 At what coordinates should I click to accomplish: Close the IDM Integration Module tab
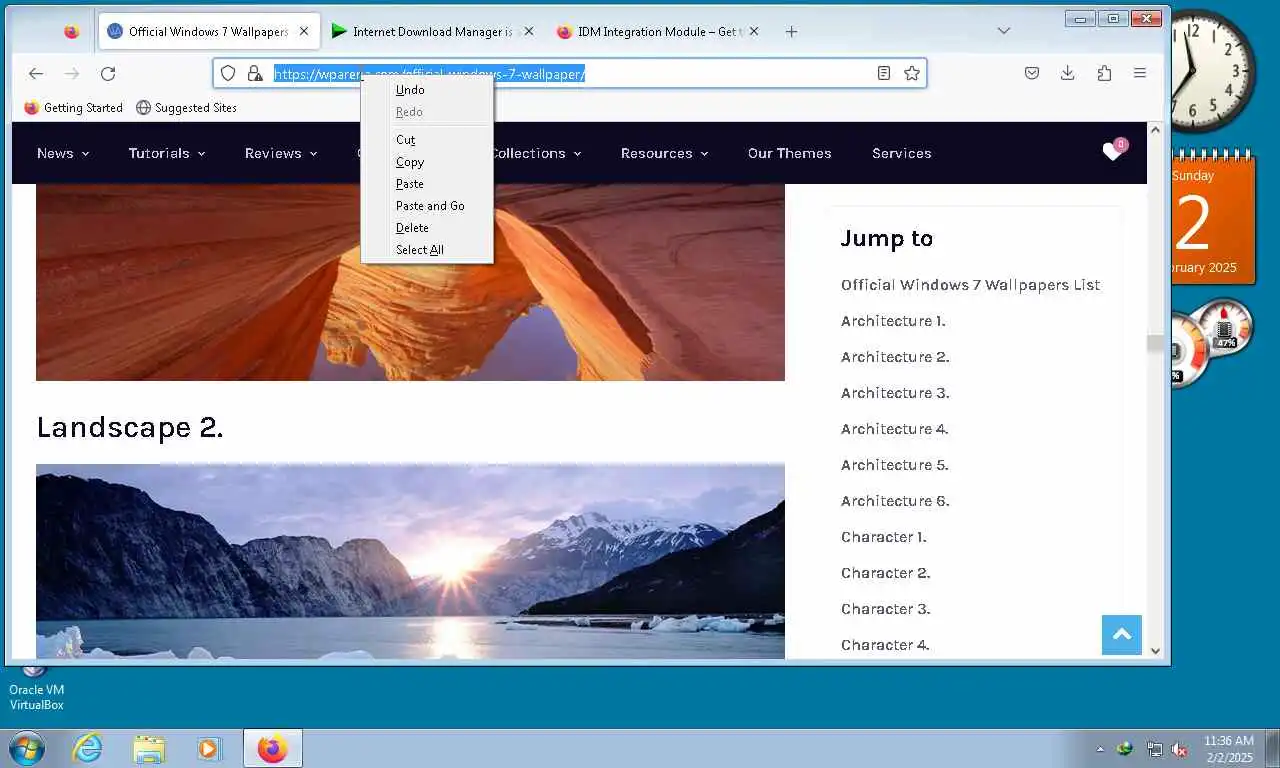[754, 31]
